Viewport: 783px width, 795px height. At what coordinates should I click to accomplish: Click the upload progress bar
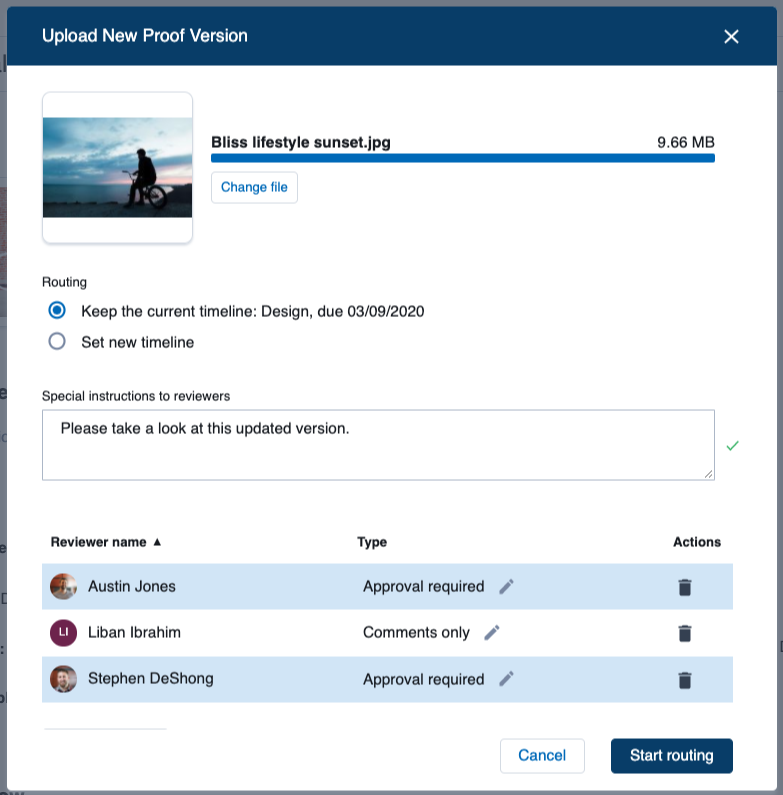(x=462, y=158)
